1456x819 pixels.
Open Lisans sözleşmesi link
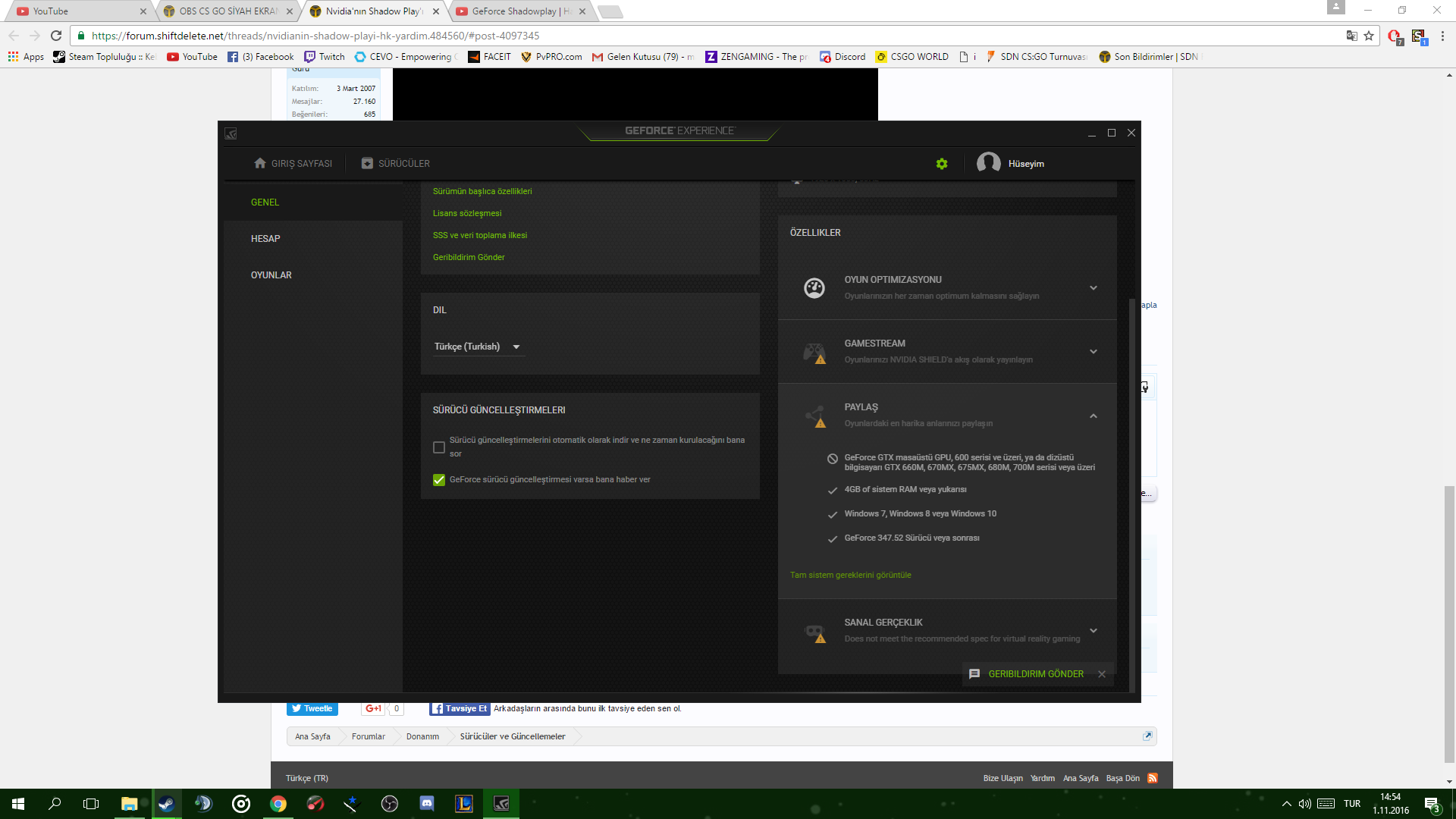coord(467,213)
